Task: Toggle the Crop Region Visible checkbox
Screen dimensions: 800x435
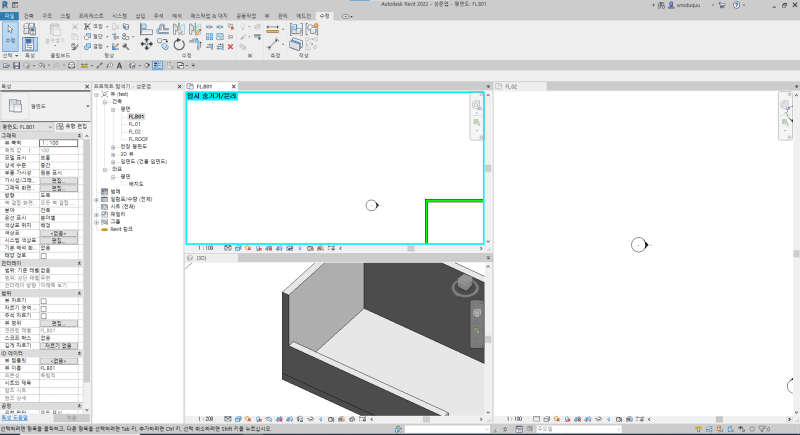Action: [x=43, y=309]
